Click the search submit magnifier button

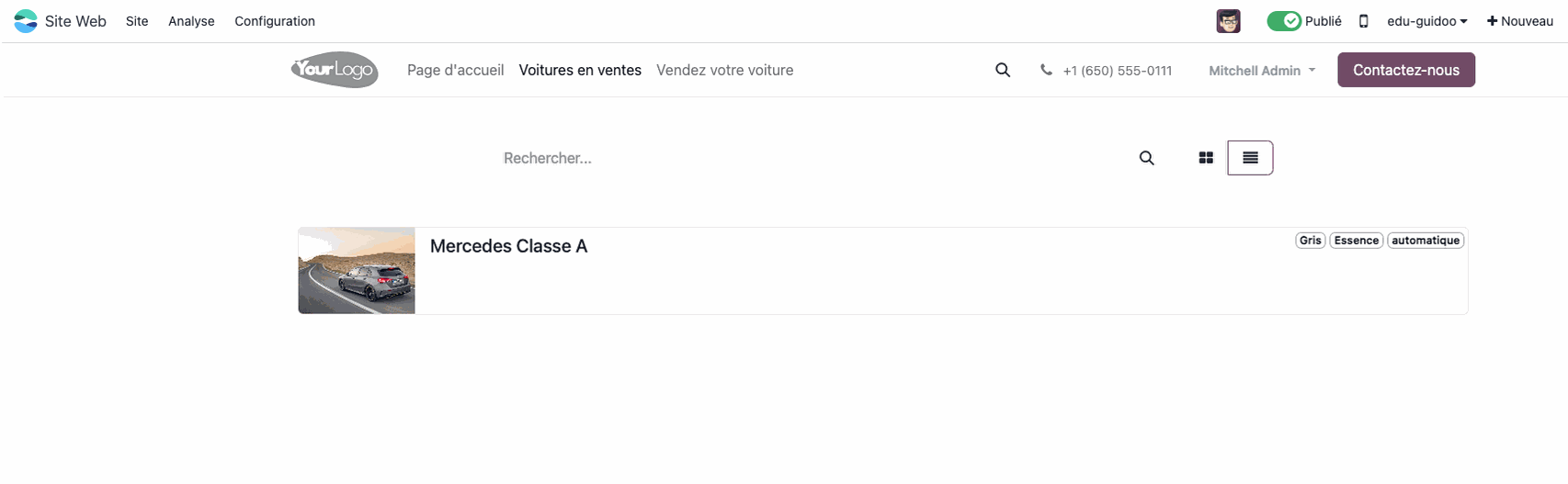point(1146,158)
